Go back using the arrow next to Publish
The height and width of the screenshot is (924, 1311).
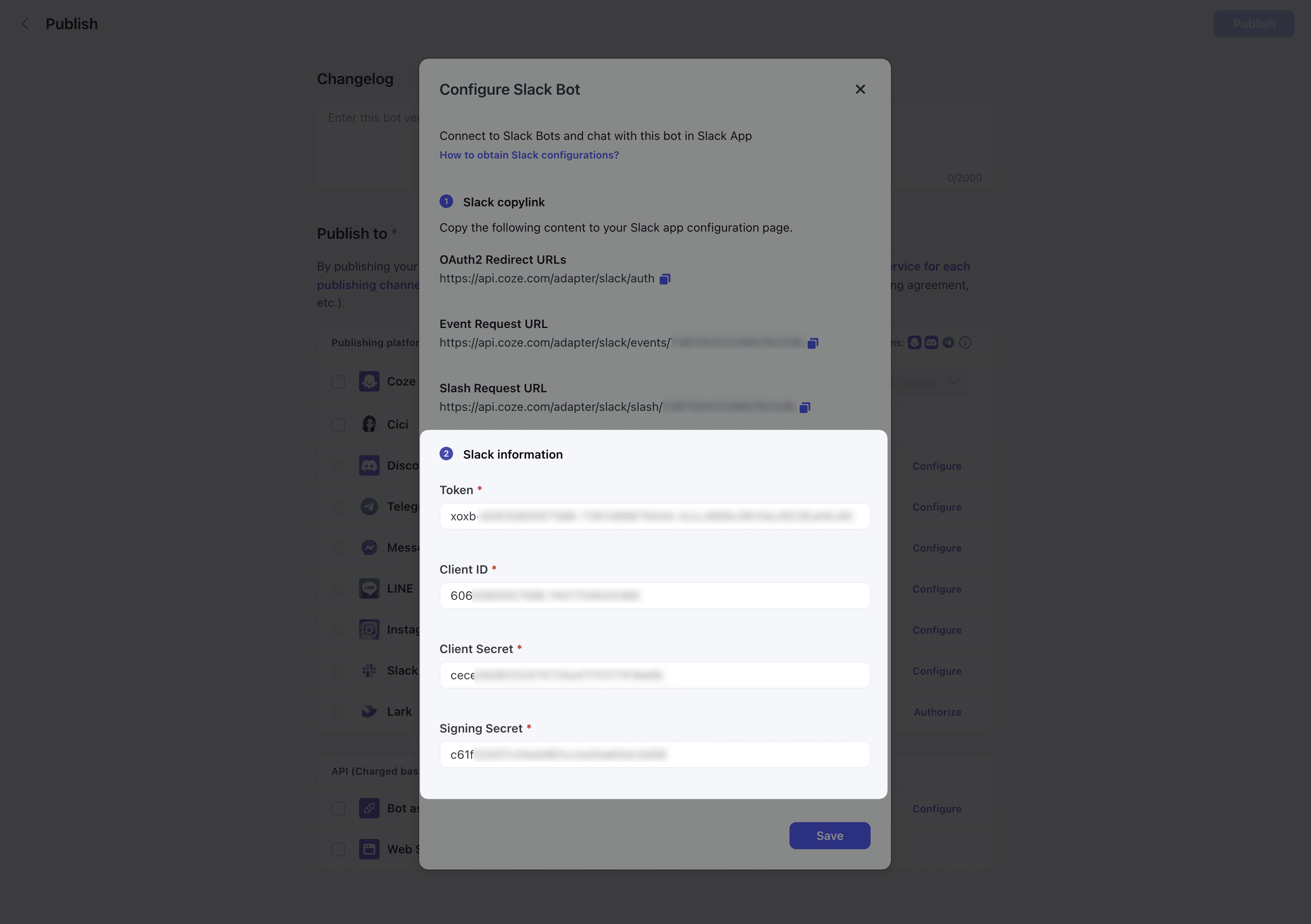coord(25,24)
